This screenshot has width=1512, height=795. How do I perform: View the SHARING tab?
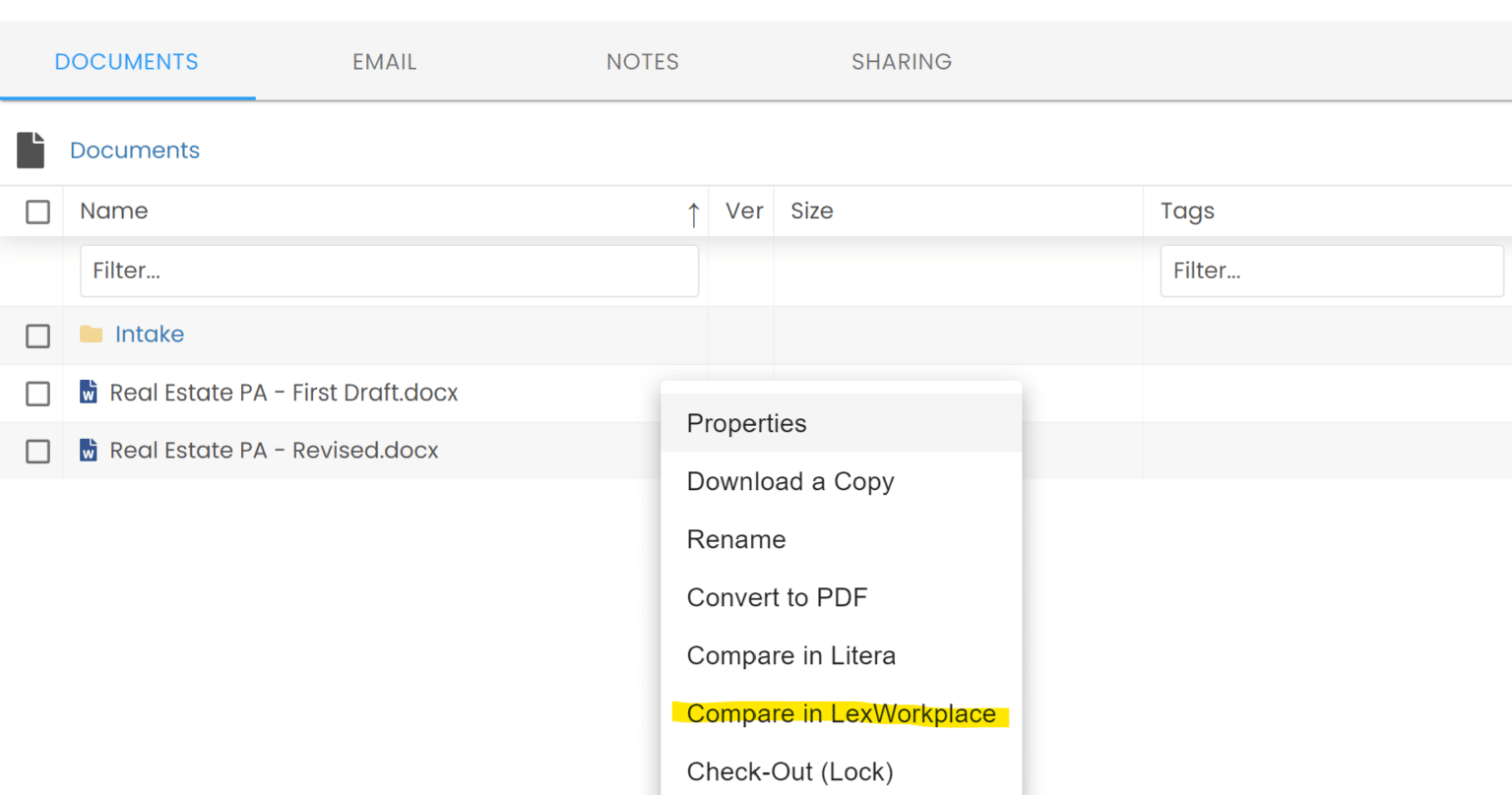pos(901,61)
